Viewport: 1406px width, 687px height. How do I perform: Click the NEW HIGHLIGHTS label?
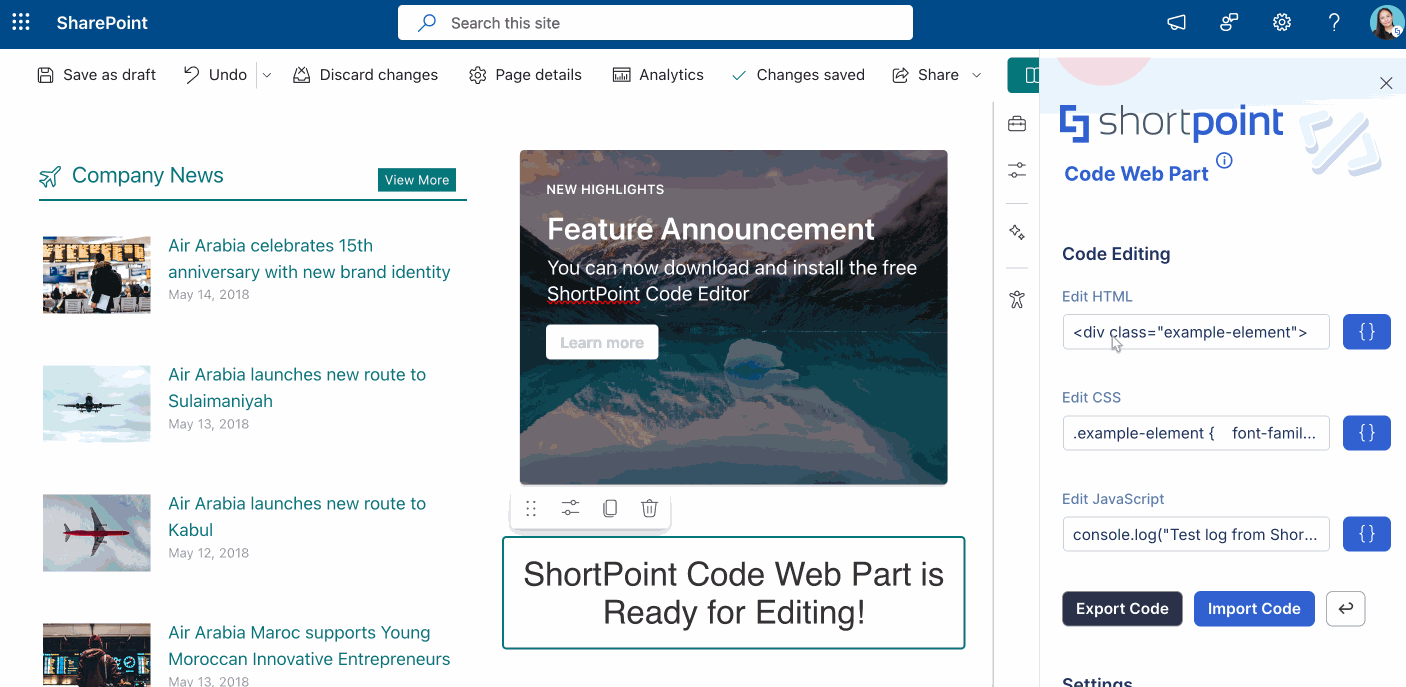pos(605,189)
